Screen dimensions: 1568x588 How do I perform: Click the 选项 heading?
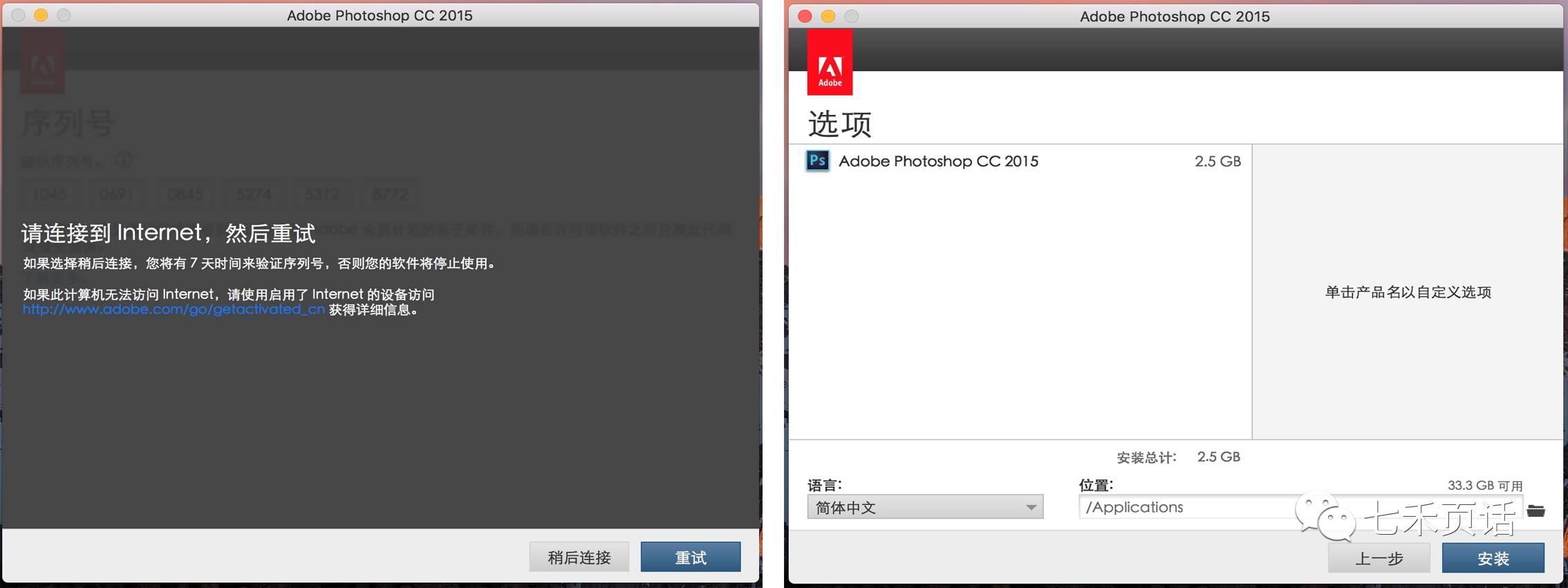tap(839, 125)
